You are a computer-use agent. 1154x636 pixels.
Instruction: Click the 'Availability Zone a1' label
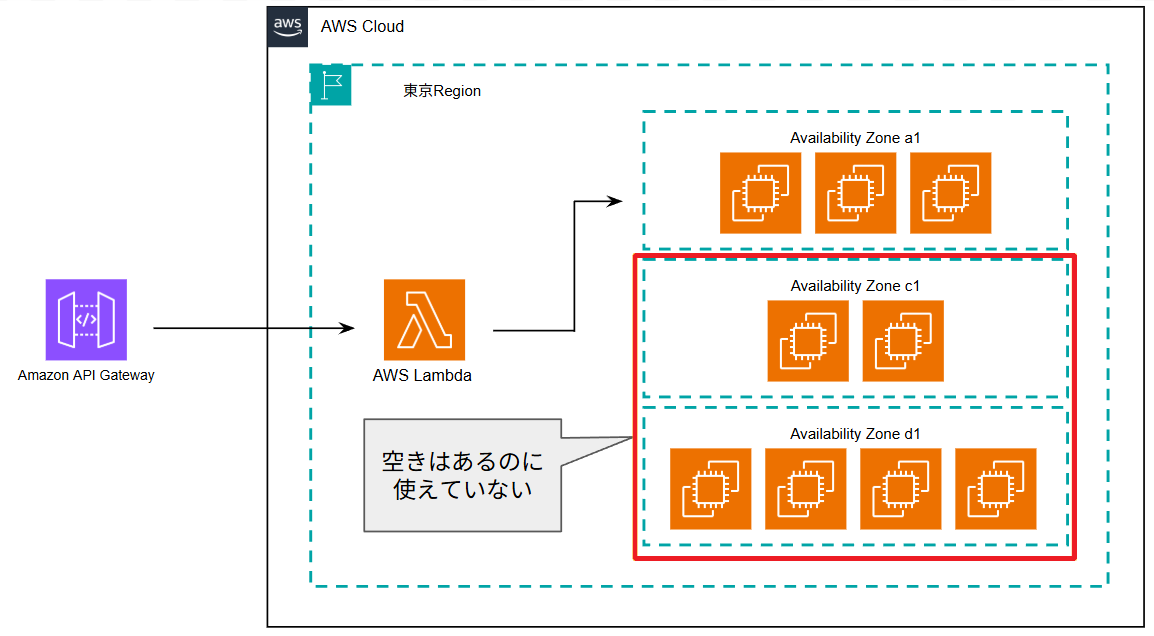point(855,138)
